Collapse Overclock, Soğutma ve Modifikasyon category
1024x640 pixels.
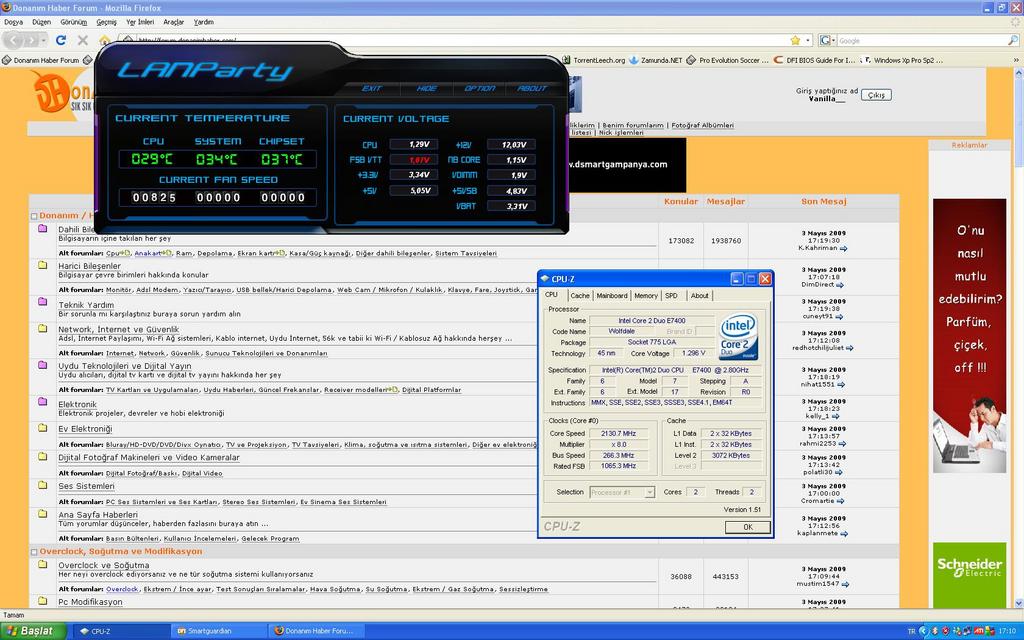[34, 552]
